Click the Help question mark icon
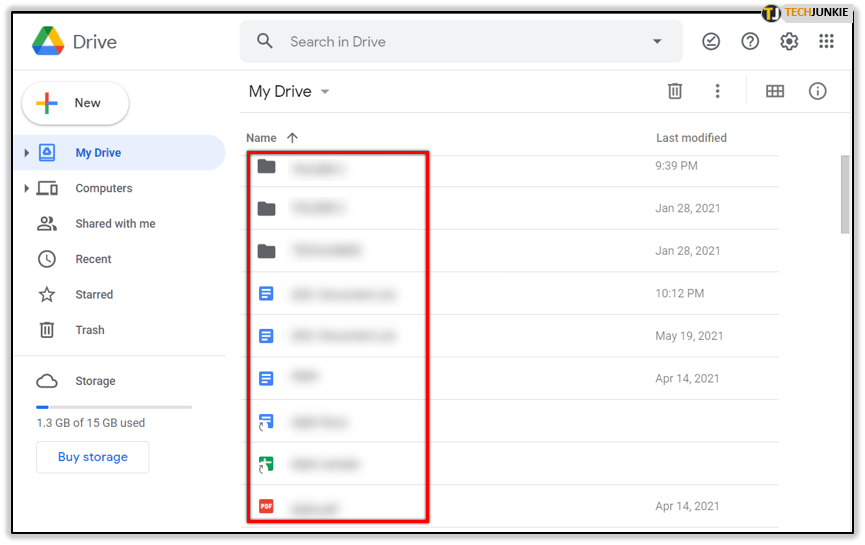Viewport: 865px width, 545px height. pyautogui.click(x=750, y=41)
